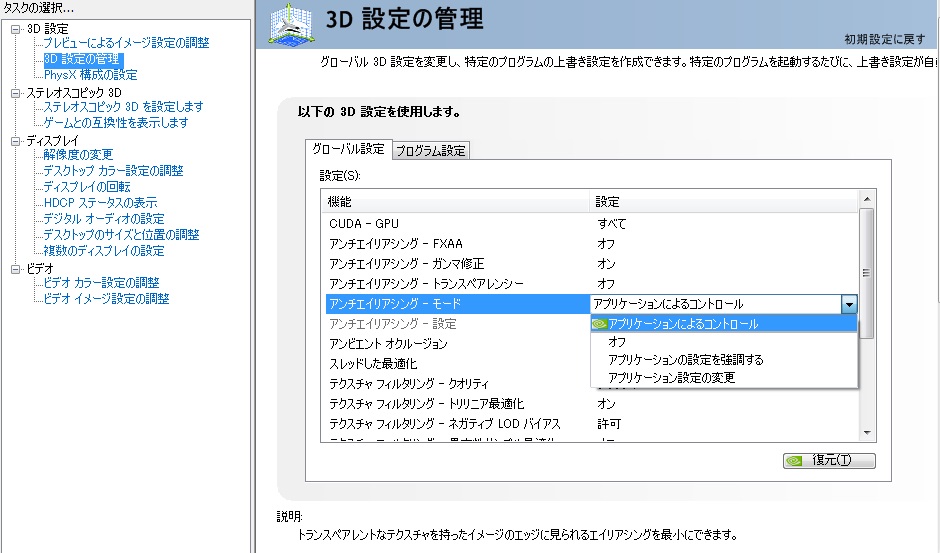Click the settings list scroll-up arrow

866,199
